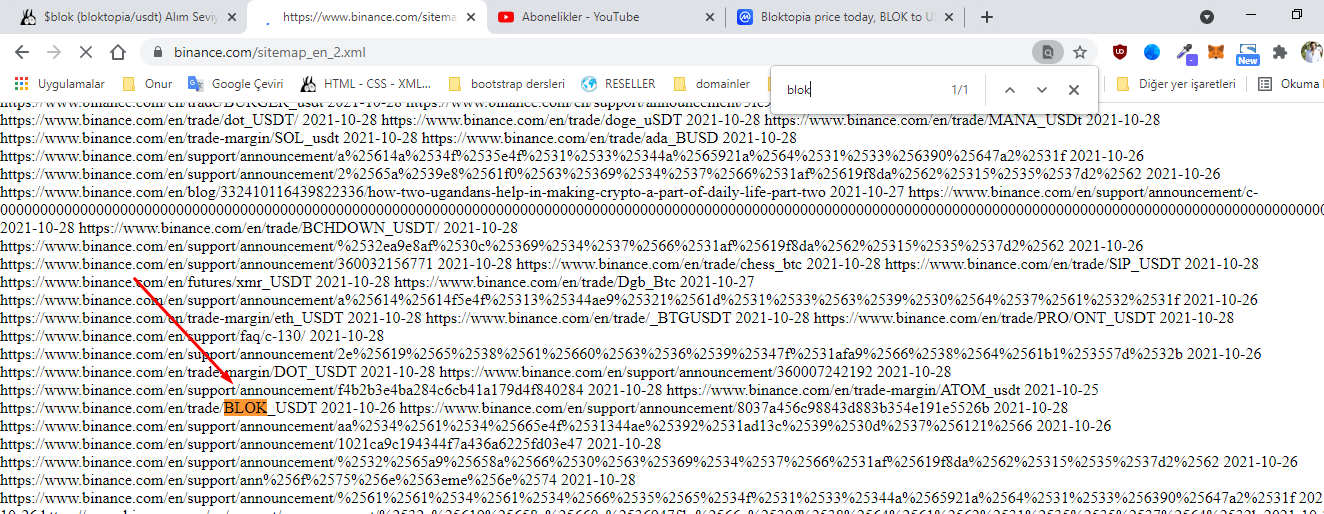Open the home page
The height and width of the screenshot is (514, 1324).
pos(118,52)
